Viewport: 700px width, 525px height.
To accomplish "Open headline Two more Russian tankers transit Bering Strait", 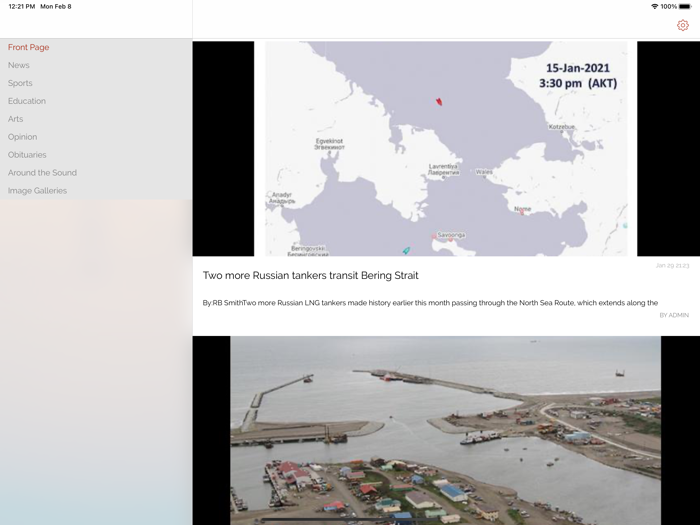I will (311, 275).
